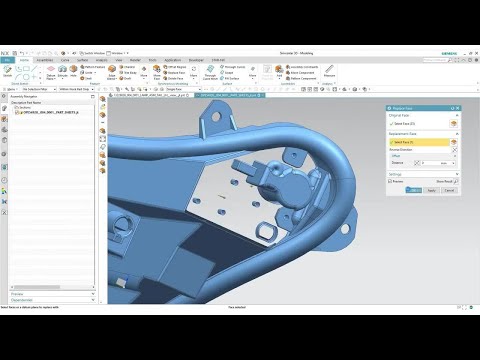Toggle checkbox beside the part in navigator
The image size is (480, 360).
click(x=17, y=113)
